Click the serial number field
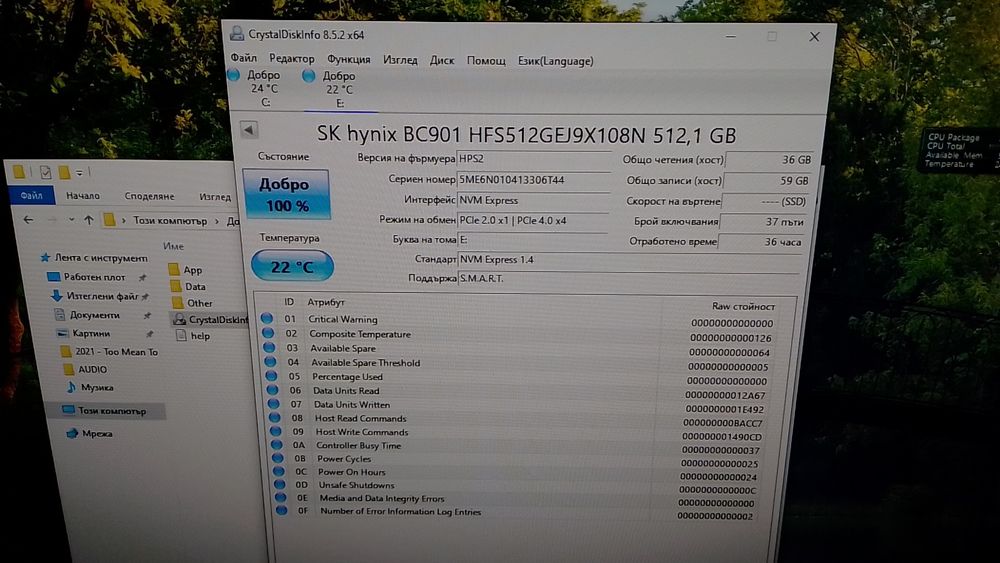The height and width of the screenshot is (563, 1000). tap(534, 180)
